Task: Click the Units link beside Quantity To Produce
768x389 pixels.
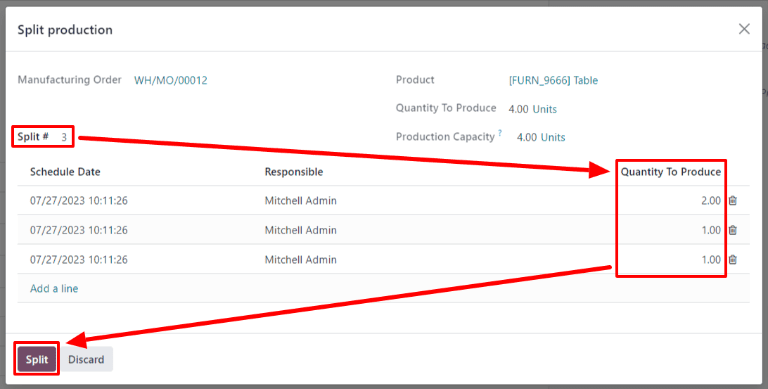Action: [545, 109]
